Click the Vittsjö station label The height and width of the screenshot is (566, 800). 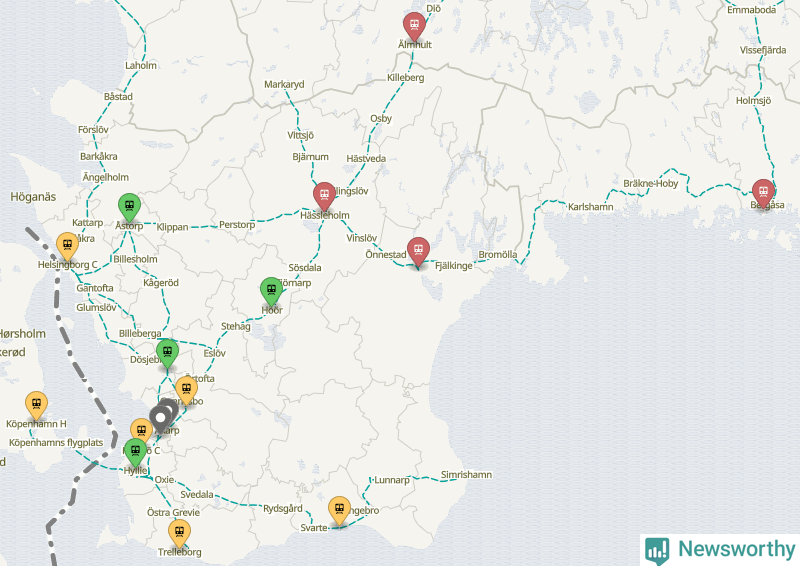pyautogui.click(x=300, y=135)
